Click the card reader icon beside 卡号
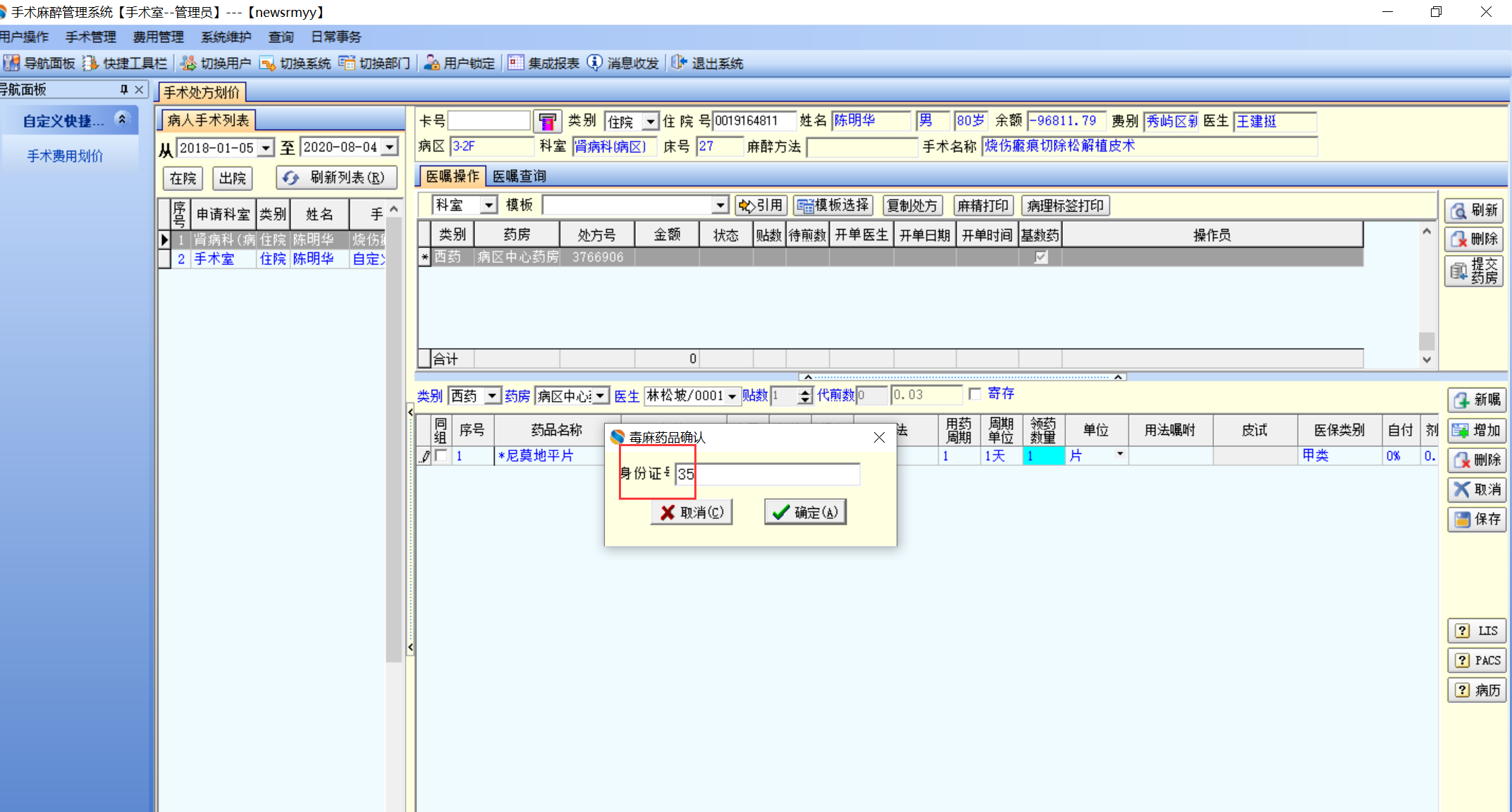 pyautogui.click(x=546, y=121)
